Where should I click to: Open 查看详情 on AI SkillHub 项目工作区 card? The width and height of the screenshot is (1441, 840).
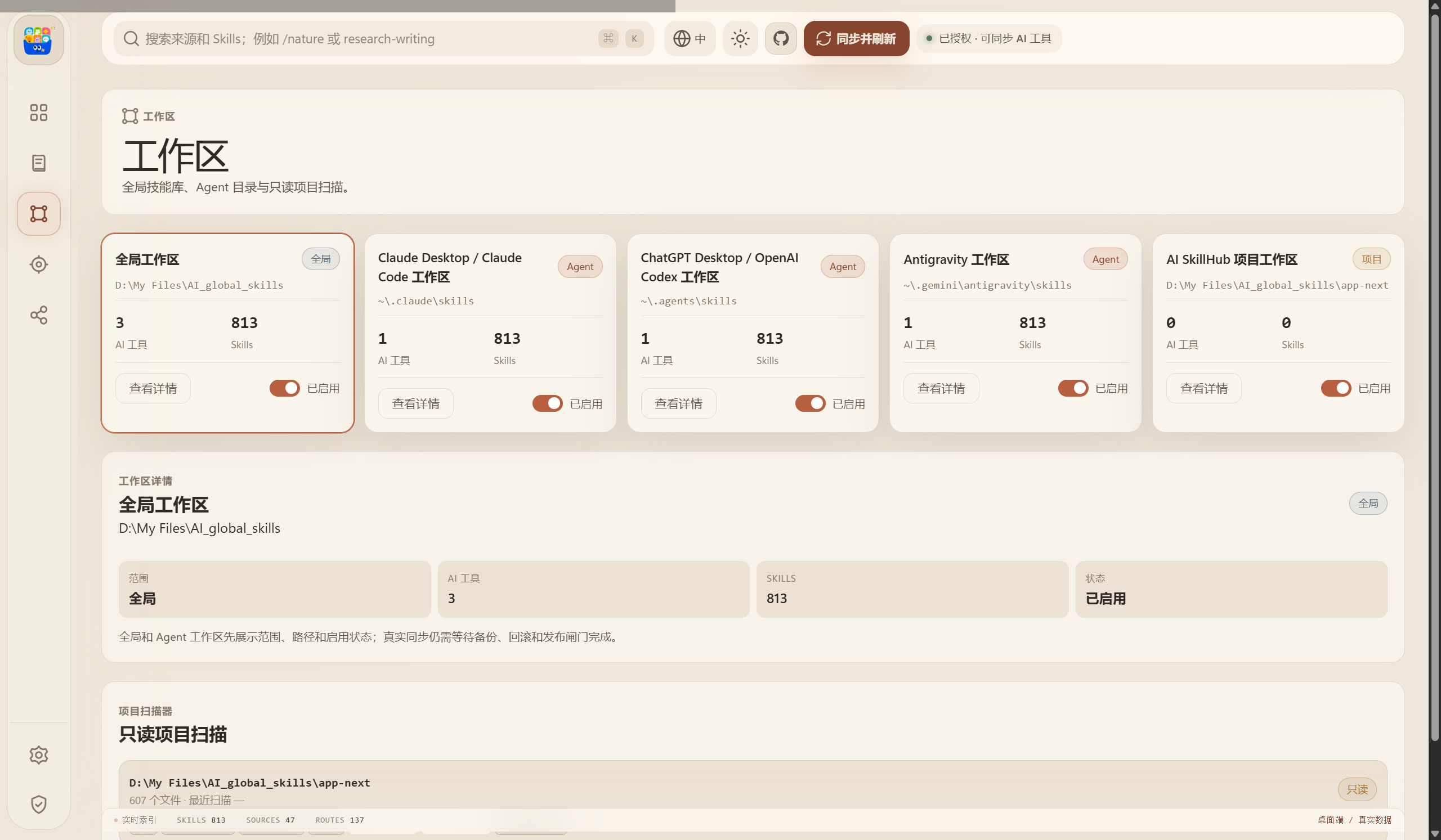pyautogui.click(x=1203, y=389)
